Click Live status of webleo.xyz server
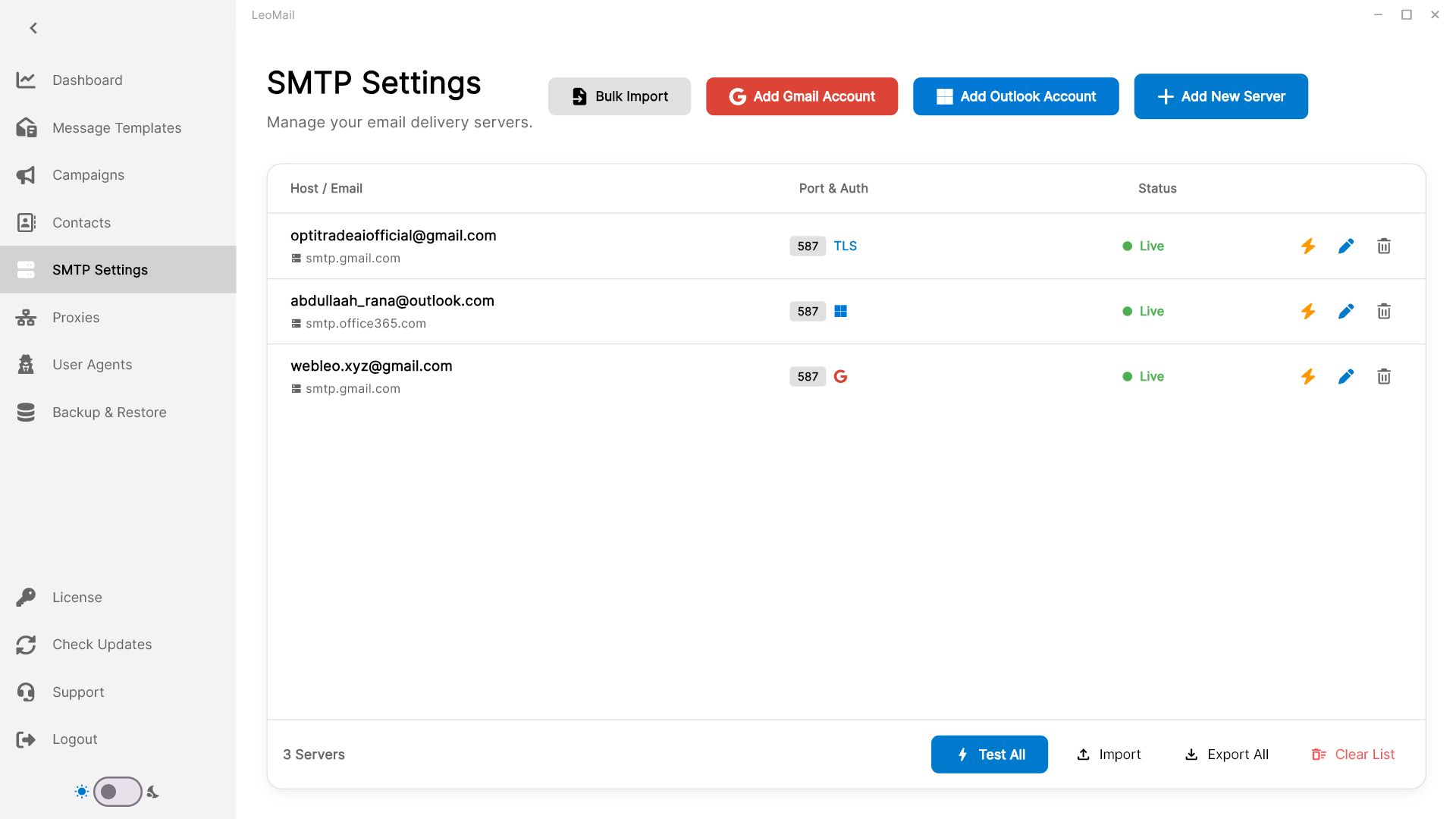The width and height of the screenshot is (1456, 819). pos(1144,376)
